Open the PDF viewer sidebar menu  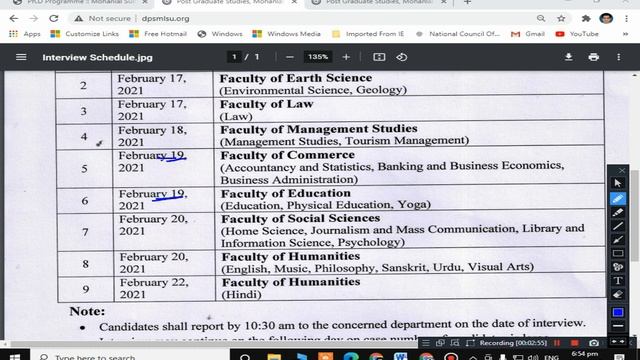click(21, 57)
